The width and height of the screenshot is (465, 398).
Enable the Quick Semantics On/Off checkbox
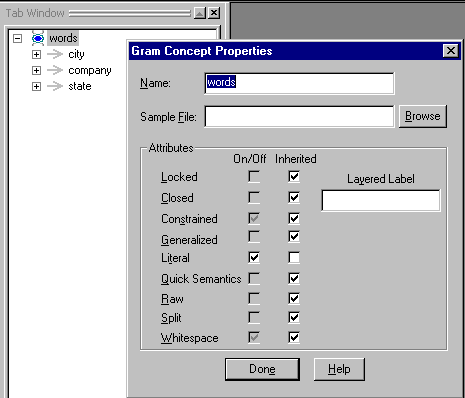tap(254, 278)
